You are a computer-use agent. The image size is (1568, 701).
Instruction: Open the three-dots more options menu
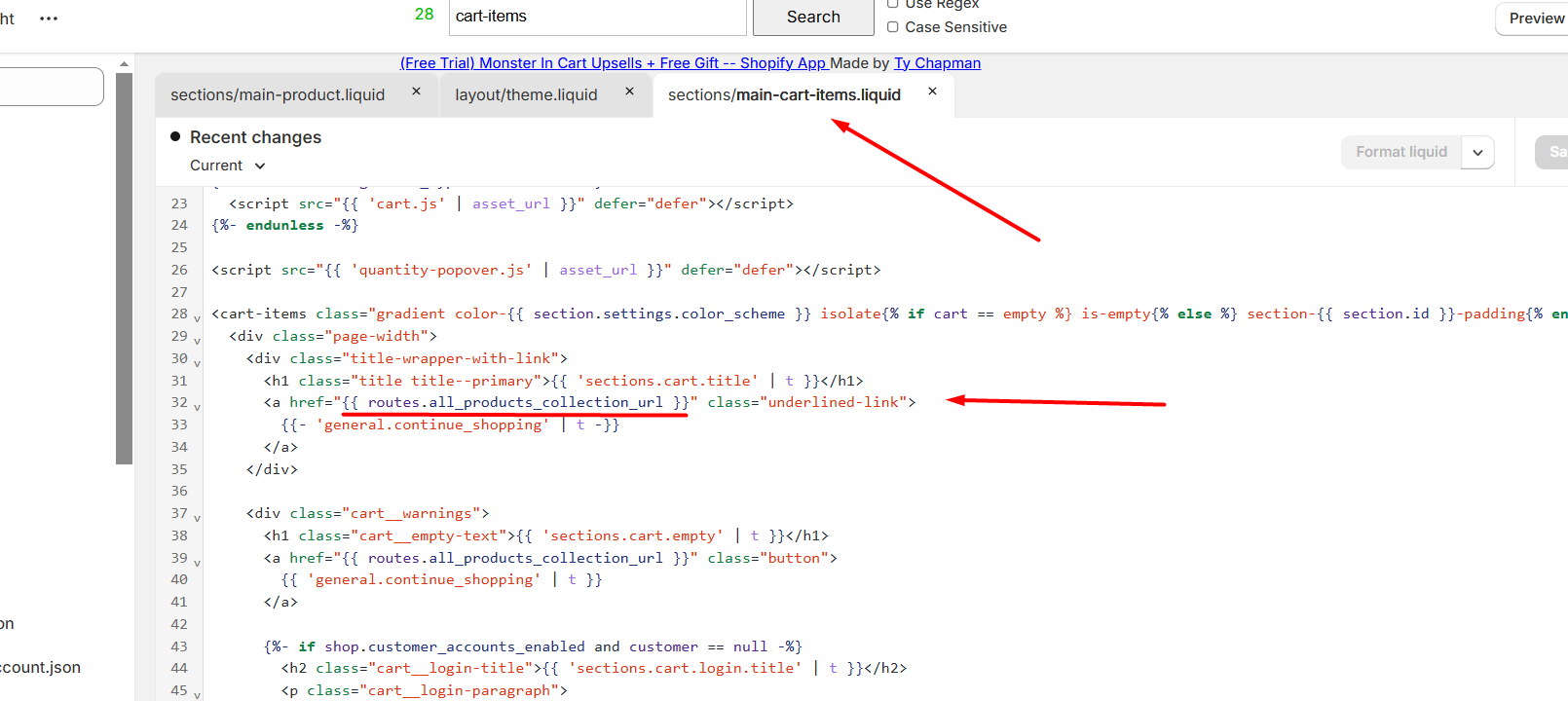pos(49,18)
